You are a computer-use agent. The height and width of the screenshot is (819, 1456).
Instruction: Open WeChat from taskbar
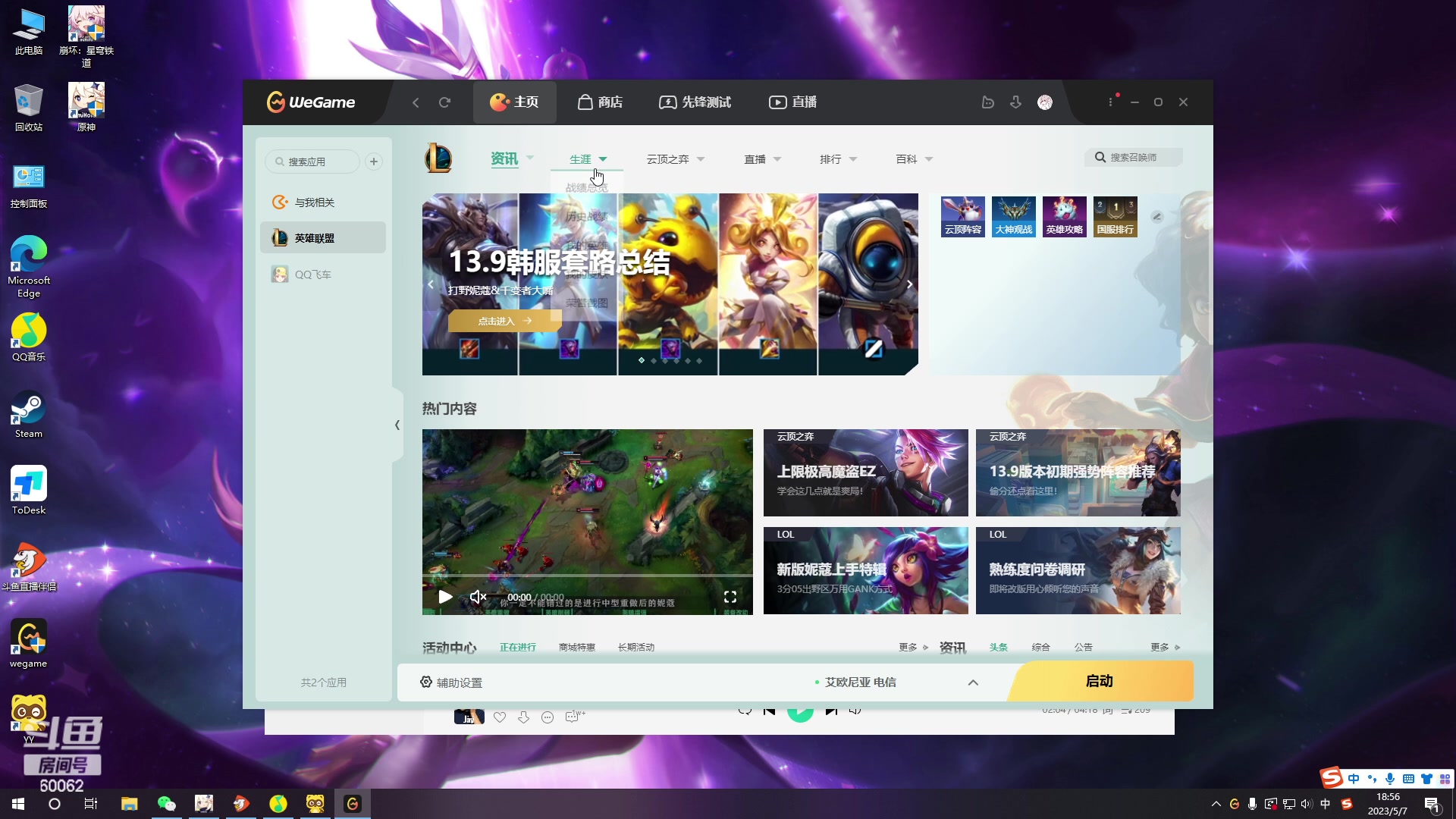point(166,804)
